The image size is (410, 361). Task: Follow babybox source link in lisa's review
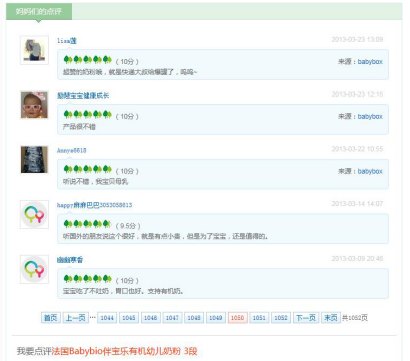[370, 62]
